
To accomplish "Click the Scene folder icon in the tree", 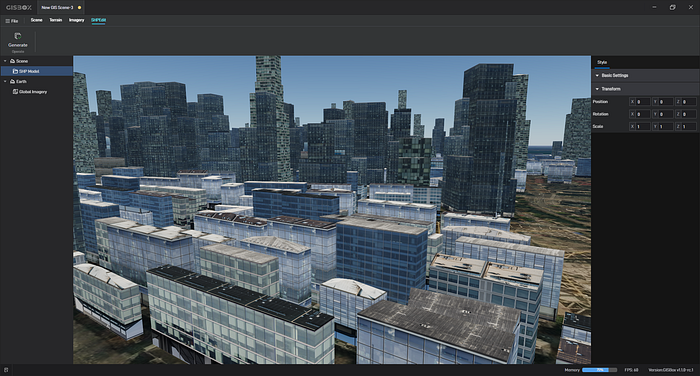I will pyautogui.click(x=12, y=61).
